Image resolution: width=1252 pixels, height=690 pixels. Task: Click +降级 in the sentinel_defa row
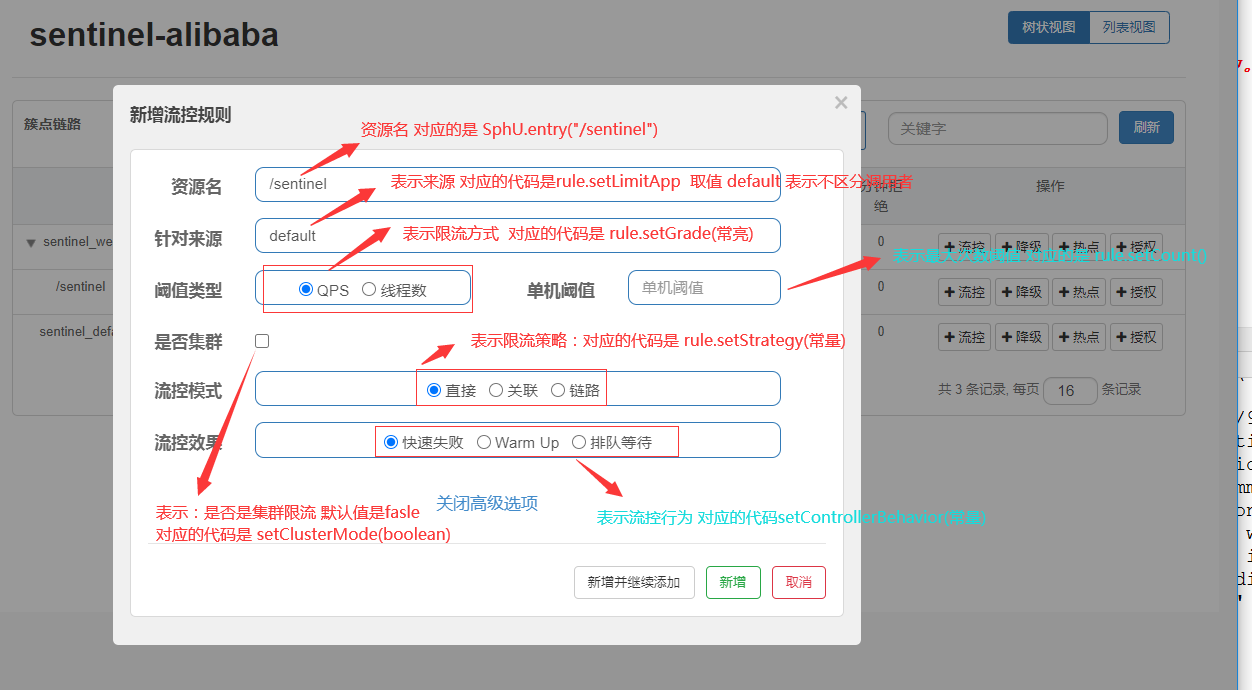(1021, 337)
